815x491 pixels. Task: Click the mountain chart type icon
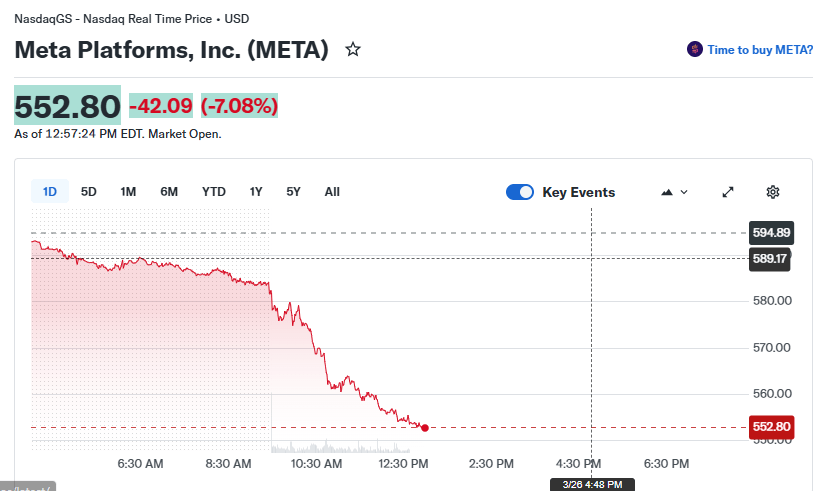(x=667, y=192)
